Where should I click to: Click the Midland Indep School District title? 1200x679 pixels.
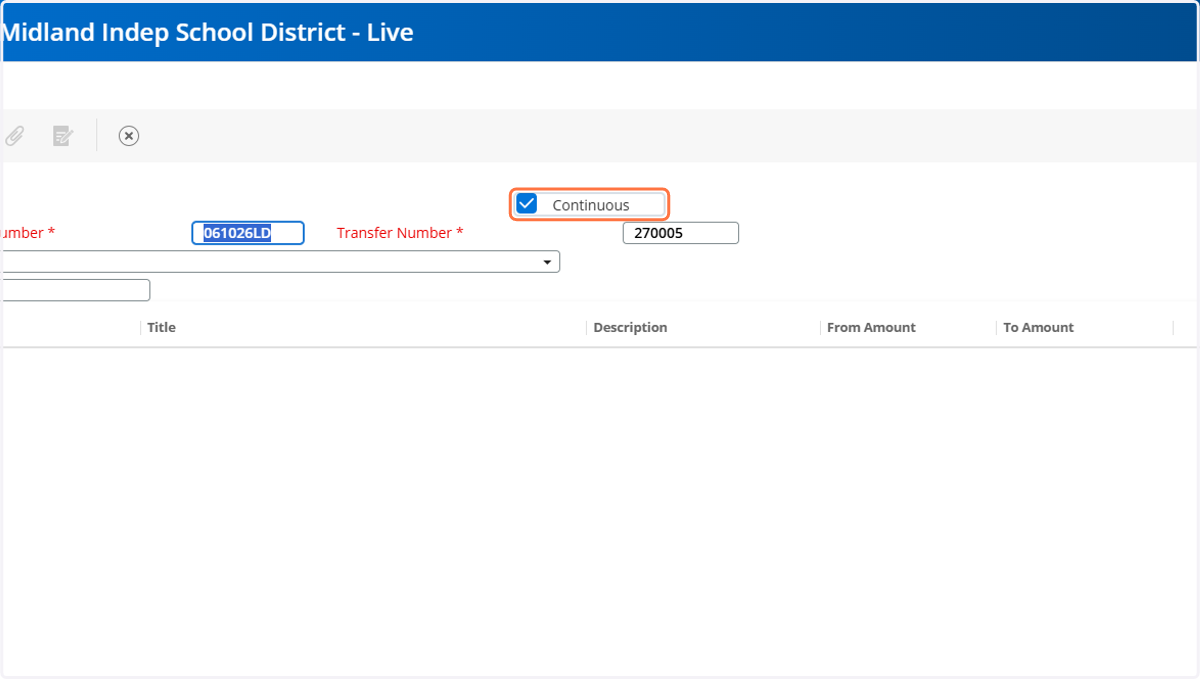pos(208,32)
